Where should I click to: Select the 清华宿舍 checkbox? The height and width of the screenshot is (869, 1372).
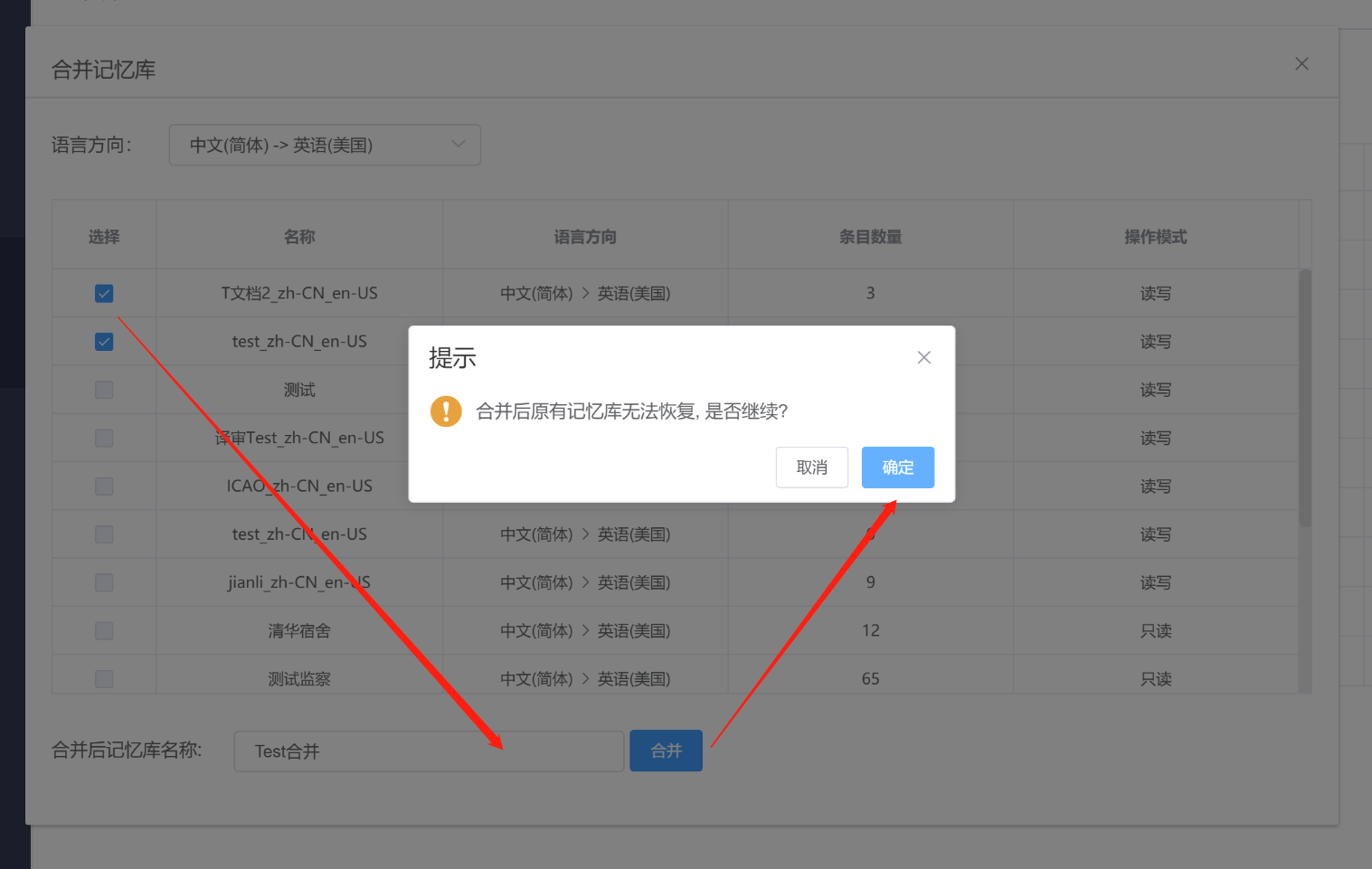[x=104, y=630]
